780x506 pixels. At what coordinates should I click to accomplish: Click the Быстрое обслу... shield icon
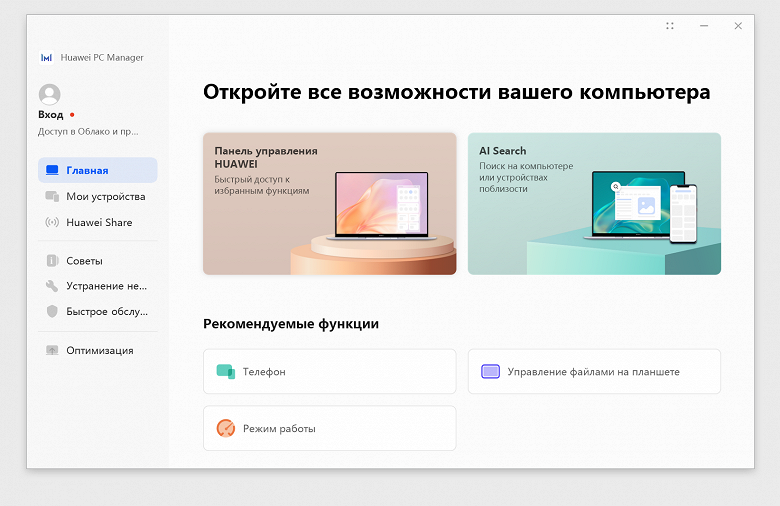52,311
